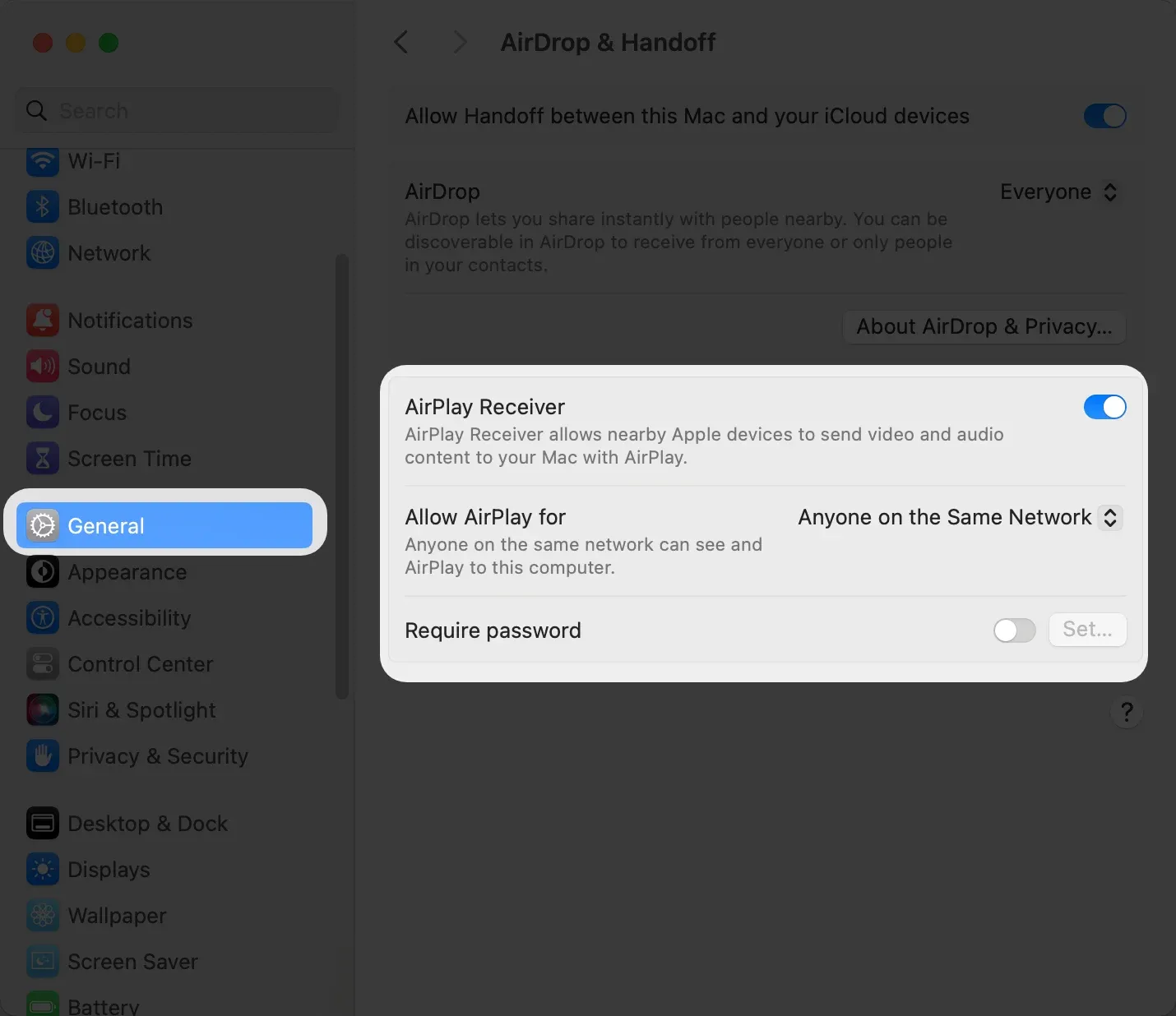Close the window with red button
The width and height of the screenshot is (1176, 1016).
[43, 43]
